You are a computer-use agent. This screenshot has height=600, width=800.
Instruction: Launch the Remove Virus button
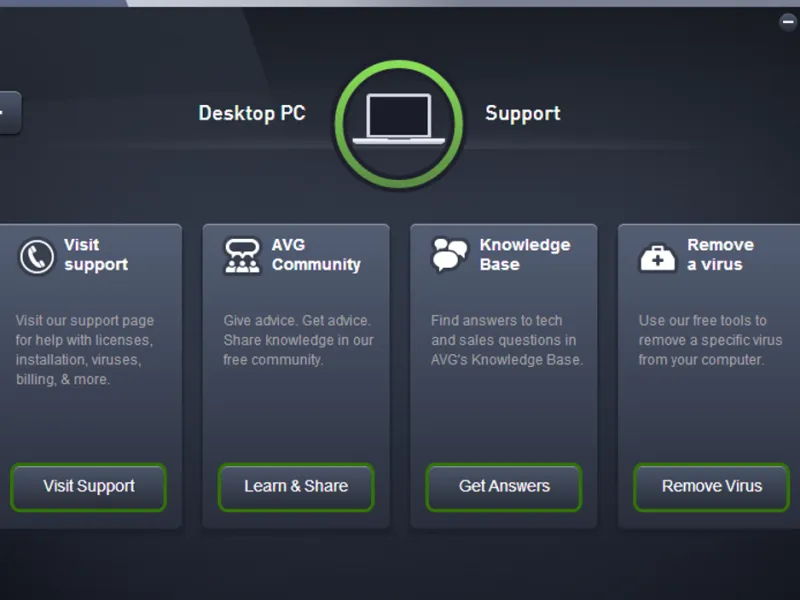pos(711,487)
